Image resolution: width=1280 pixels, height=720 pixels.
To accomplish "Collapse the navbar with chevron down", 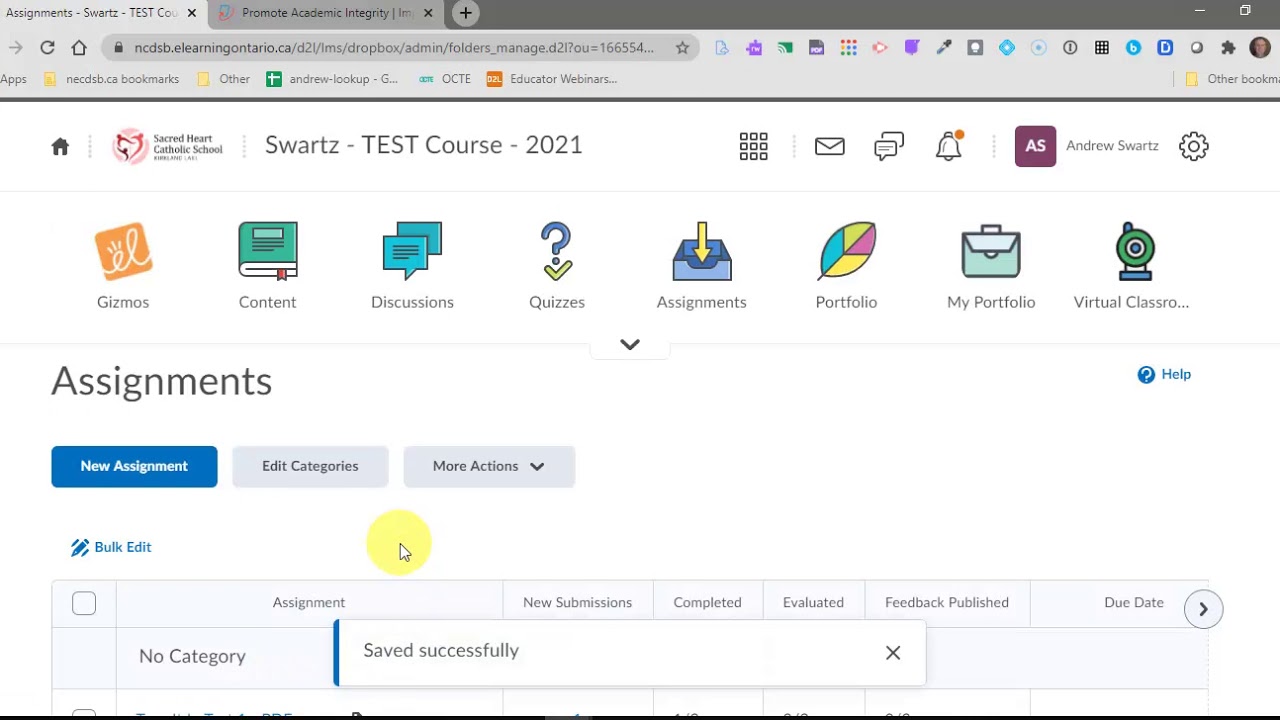I will pos(629,344).
